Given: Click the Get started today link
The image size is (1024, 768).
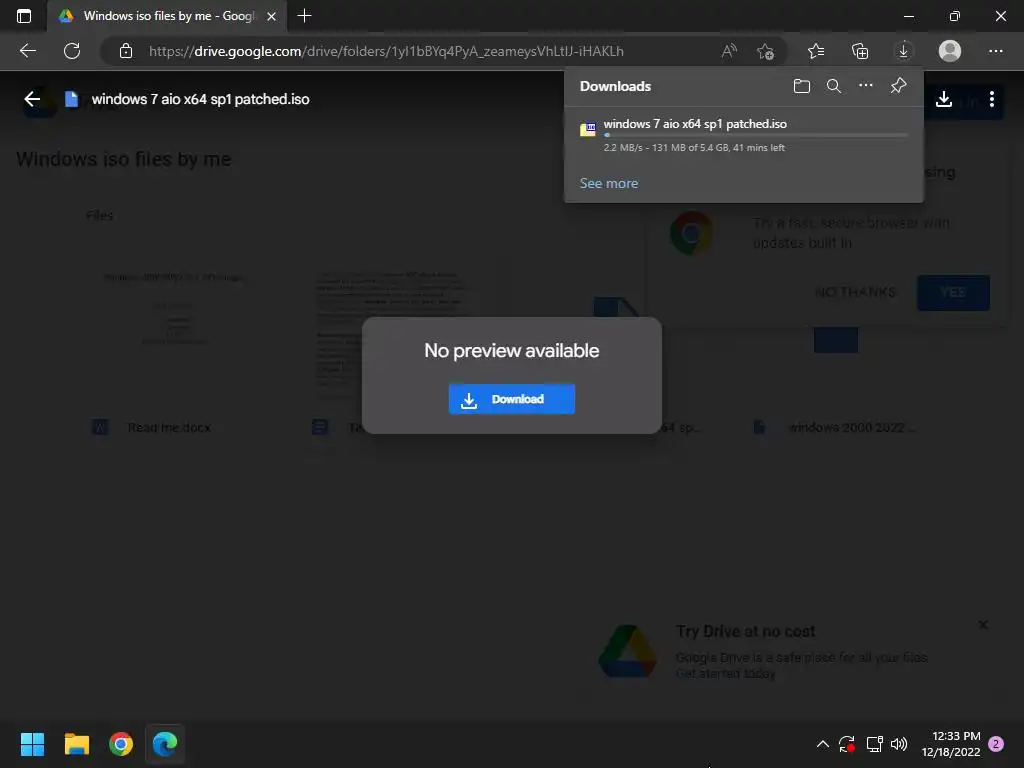Looking at the screenshot, I should [725, 673].
